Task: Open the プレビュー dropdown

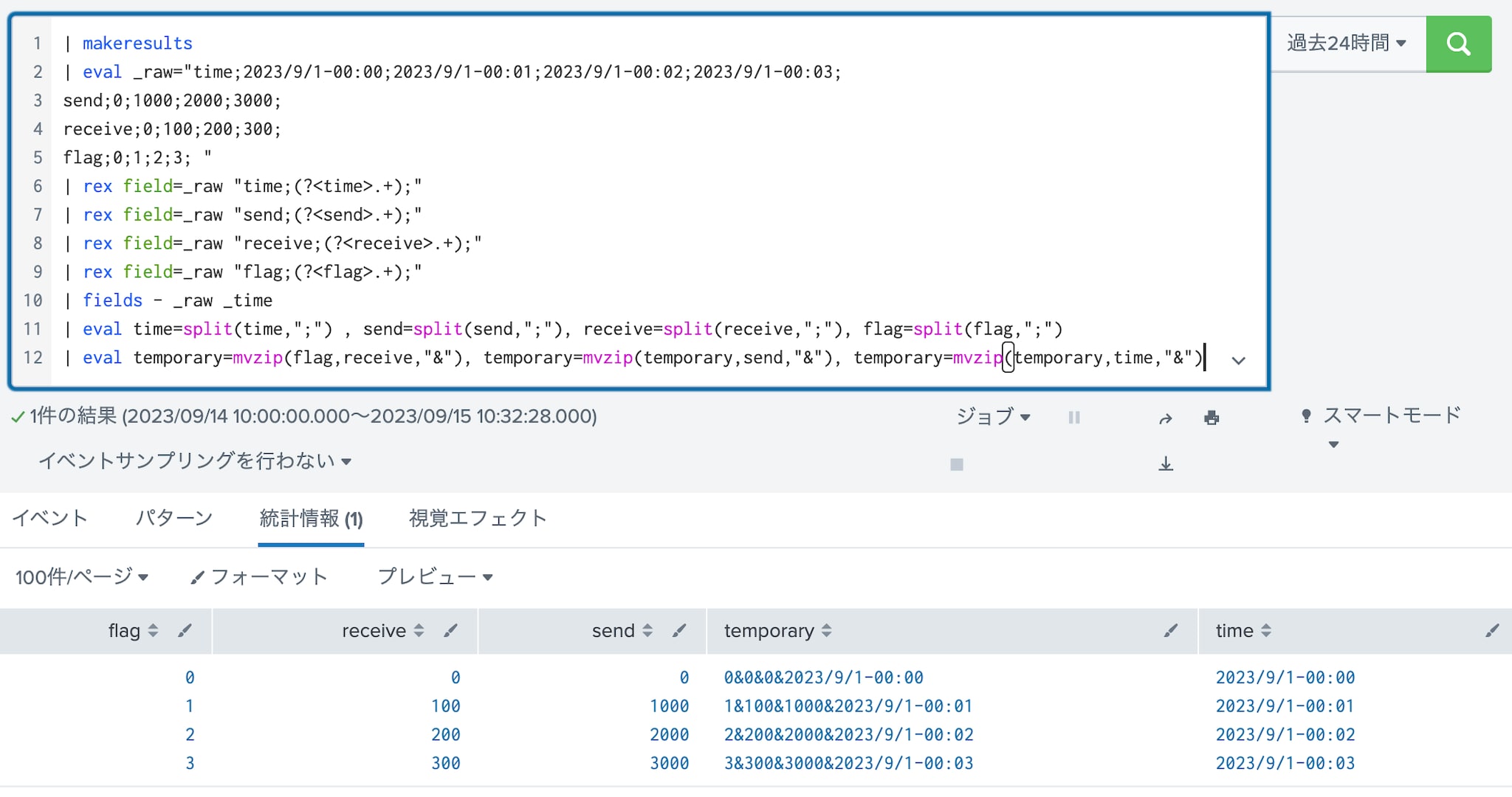Action: click(435, 576)
